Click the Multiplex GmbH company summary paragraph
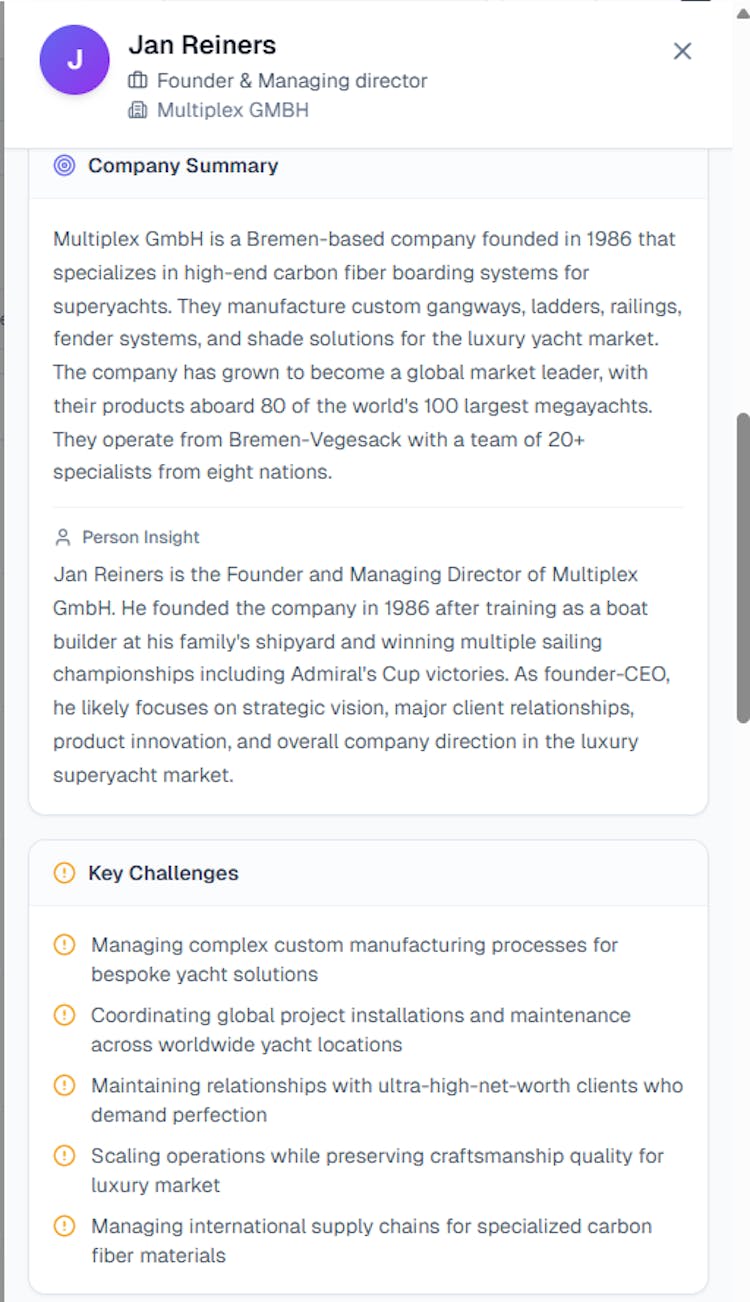This screenshot has width=750, height=1302. [366, 355]
